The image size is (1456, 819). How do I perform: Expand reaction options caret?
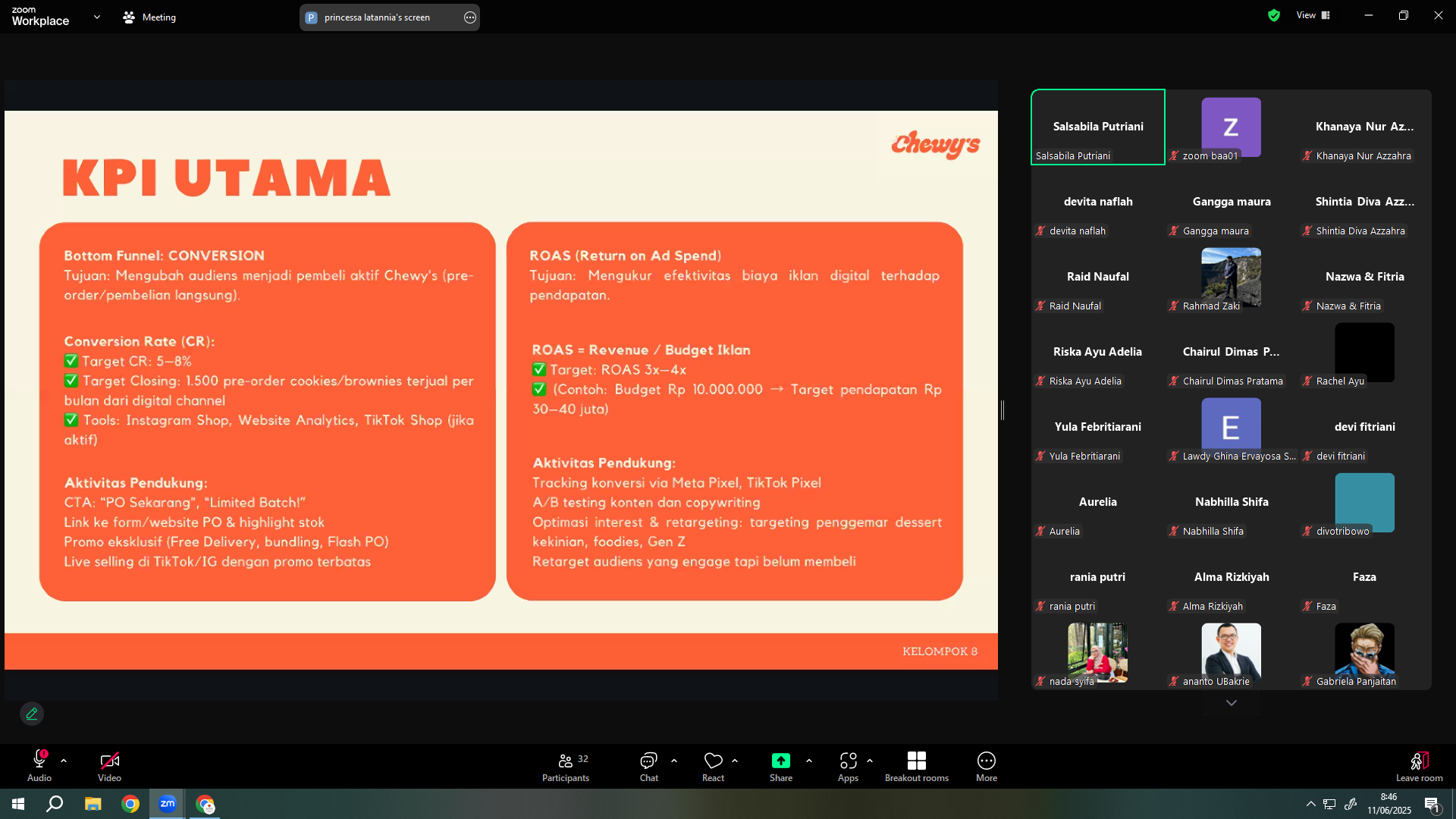coord(735,761)
